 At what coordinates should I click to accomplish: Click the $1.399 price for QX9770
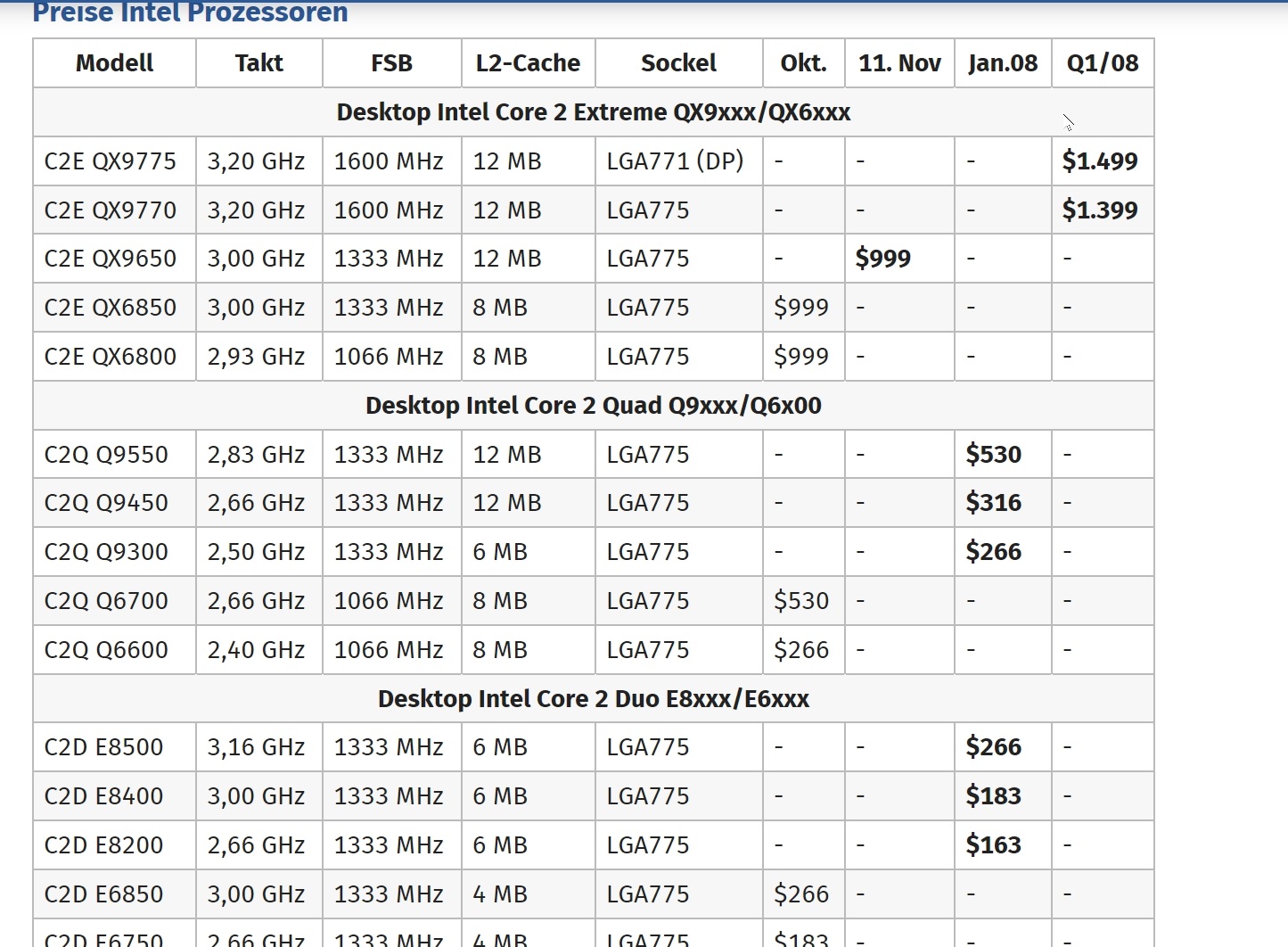tap(1100, 210)
